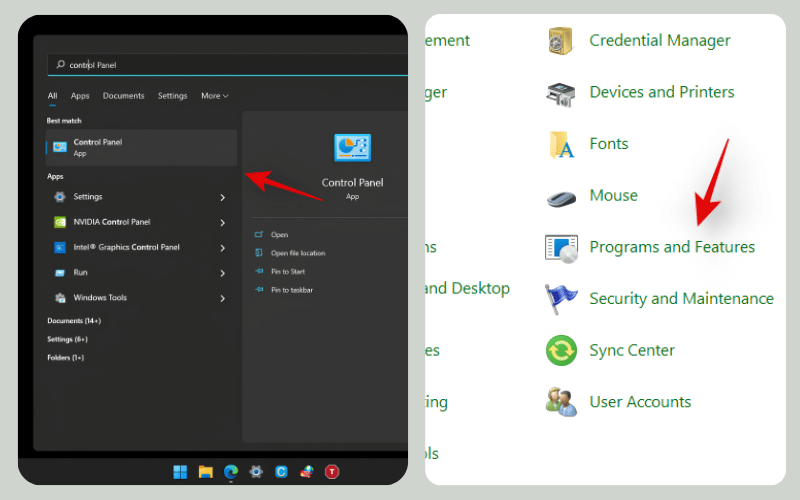Click the Mouse icon in Control Panel

[561, 198]
